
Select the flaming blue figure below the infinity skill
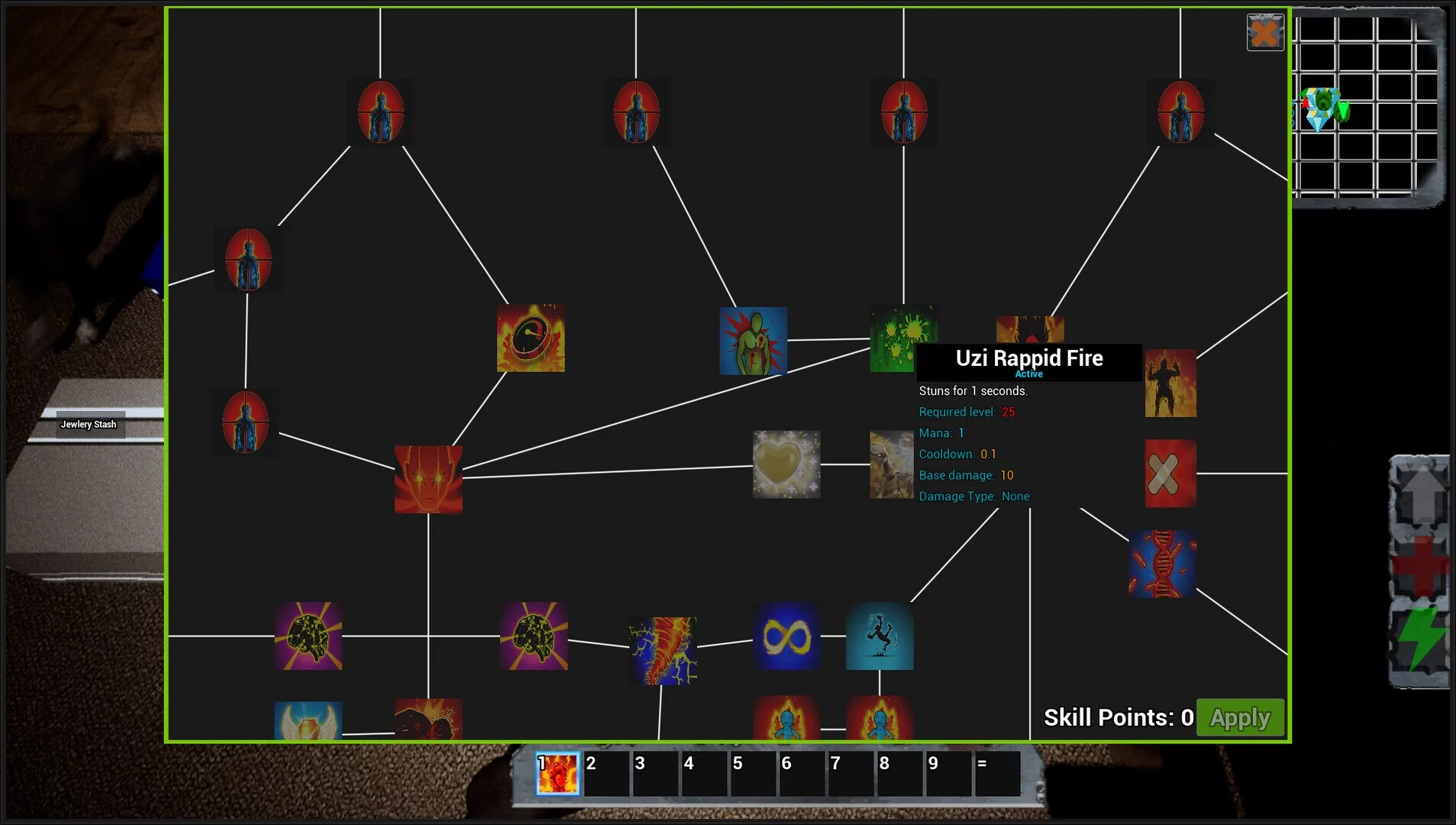click(x=786, y=718)
